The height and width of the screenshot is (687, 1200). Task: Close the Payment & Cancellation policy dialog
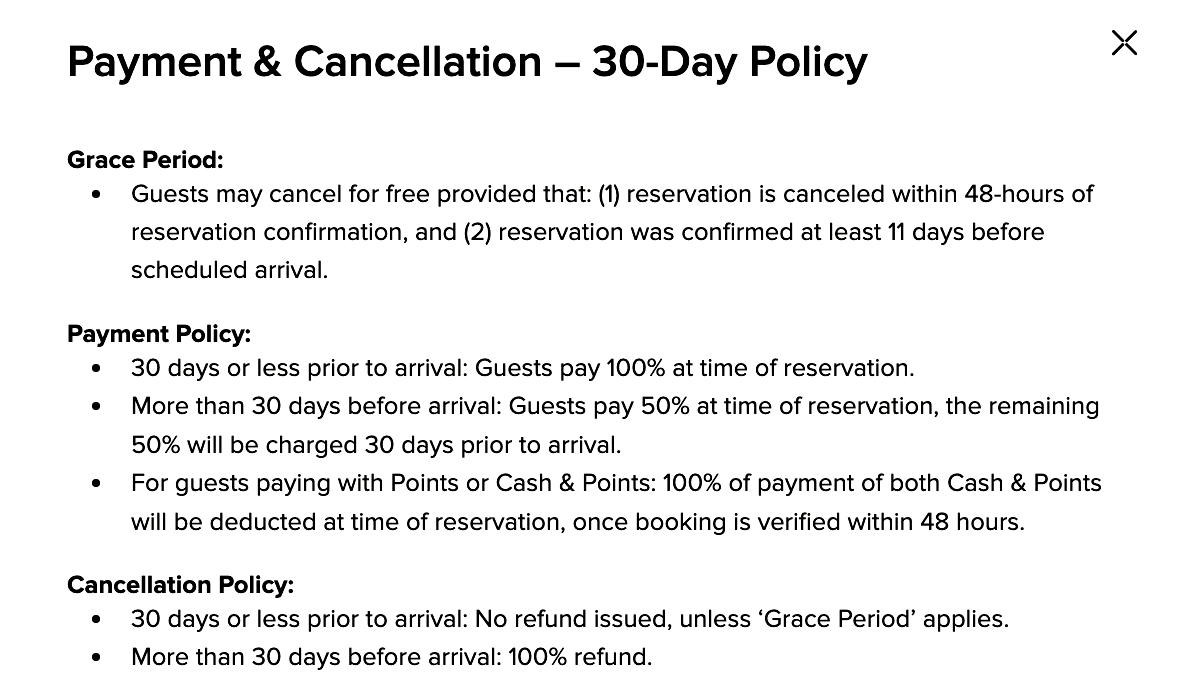pos(1124,43)
